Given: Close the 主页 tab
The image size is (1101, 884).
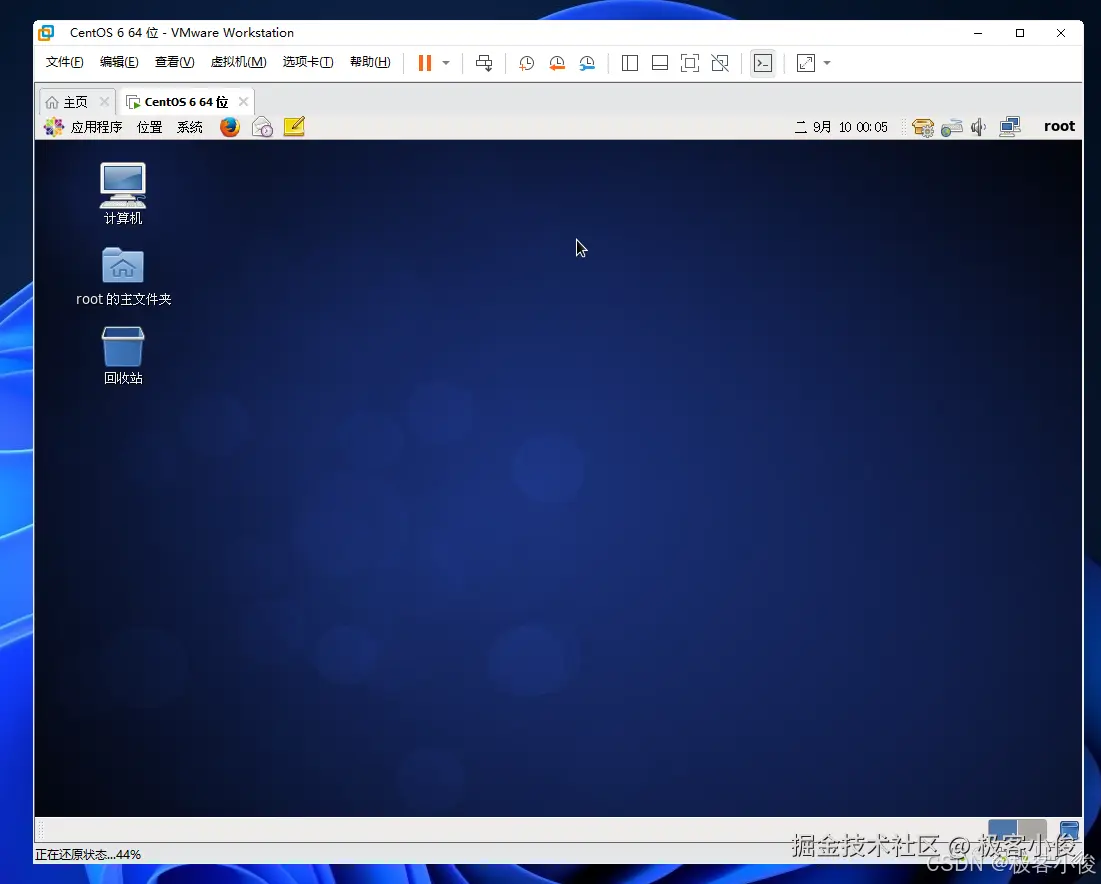Looking at the screenshot, I should pos(104,102).
